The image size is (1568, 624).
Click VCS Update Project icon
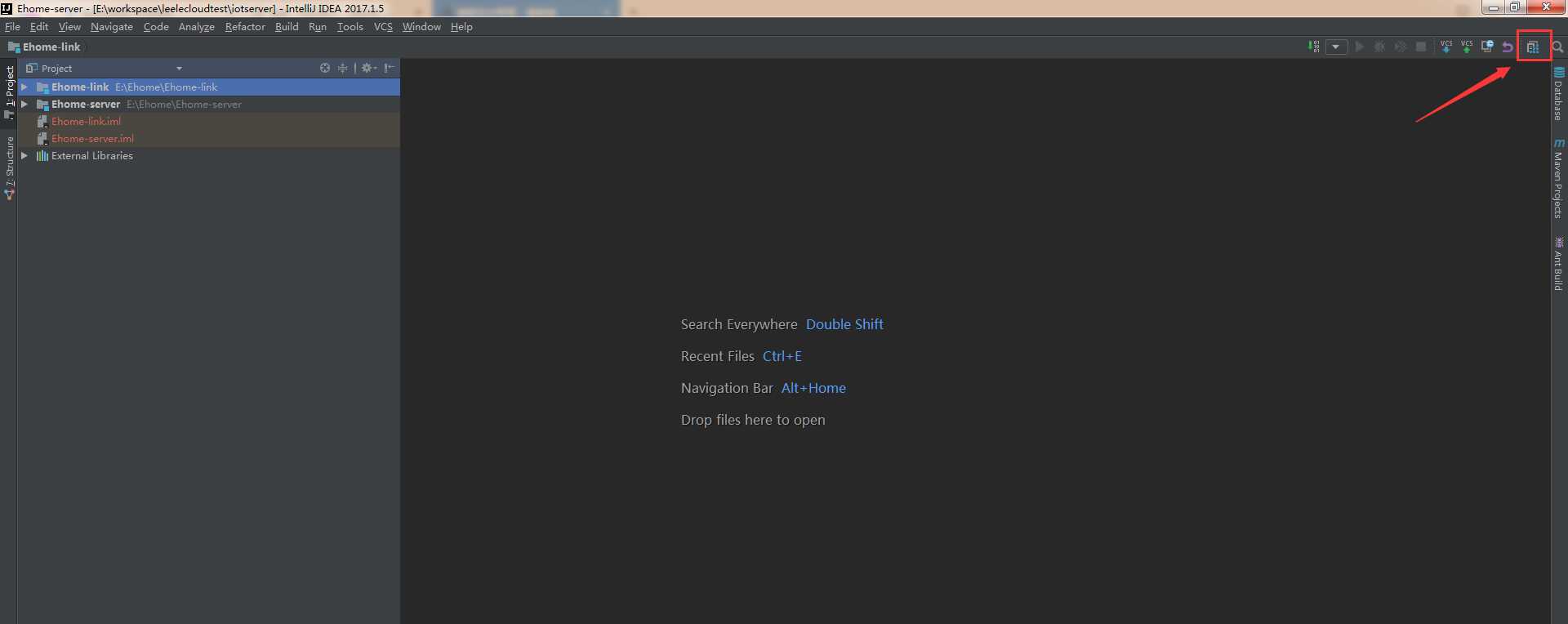[1446, 47]
